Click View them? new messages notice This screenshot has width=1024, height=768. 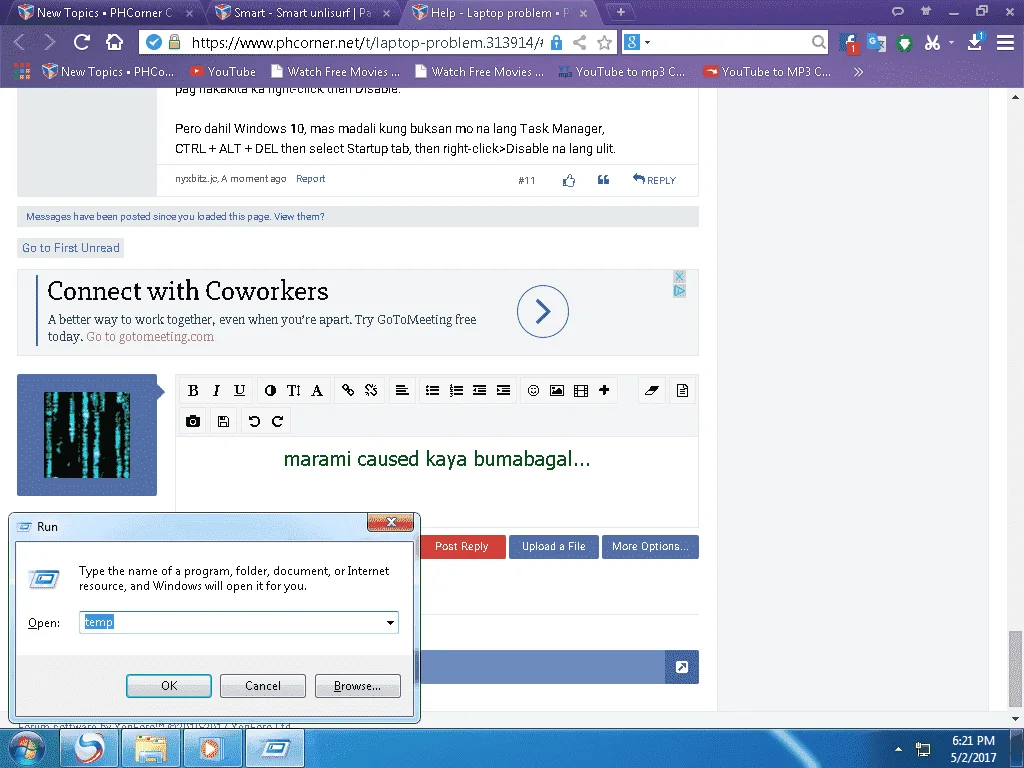coord(299,217)
